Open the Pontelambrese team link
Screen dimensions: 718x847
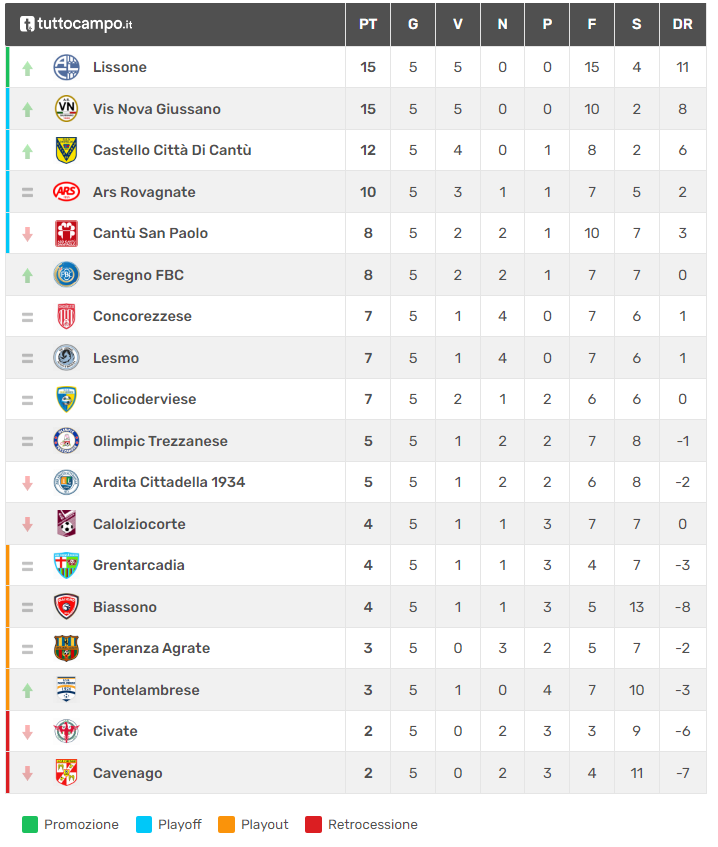click(x=146, y=690)
